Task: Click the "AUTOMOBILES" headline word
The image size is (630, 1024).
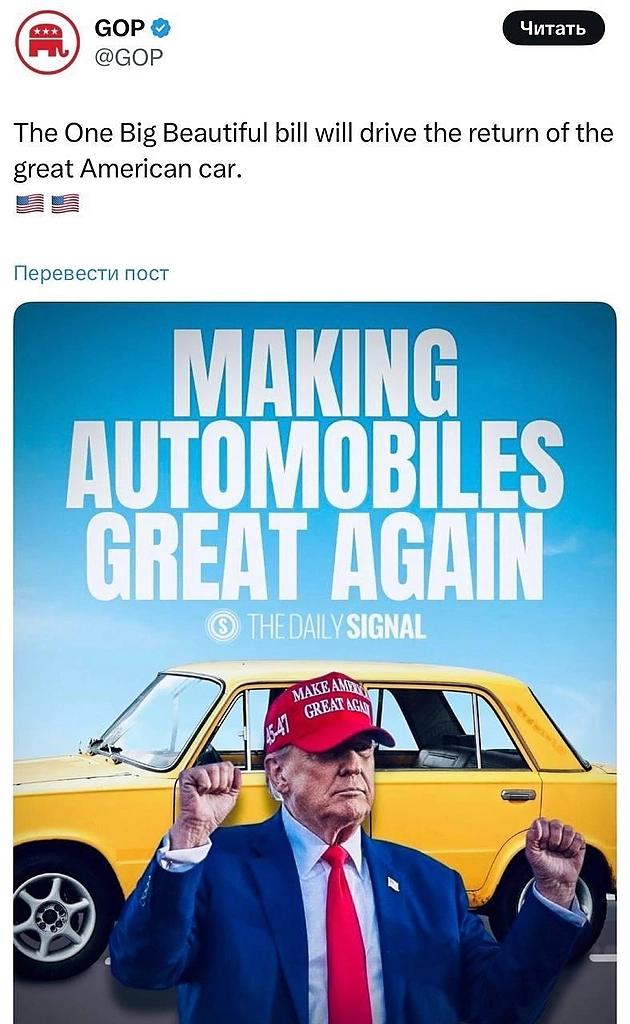Action: click(315, 466)
